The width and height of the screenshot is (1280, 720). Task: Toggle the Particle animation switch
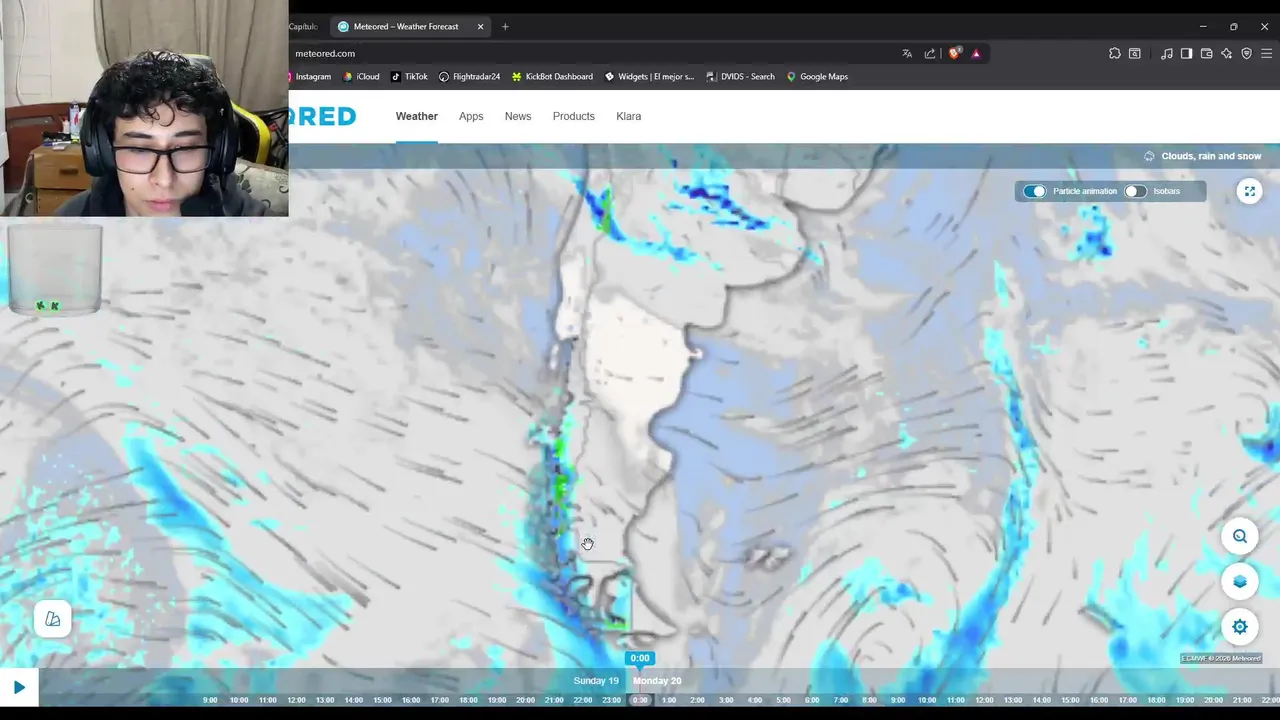[x=1034, y=191]
